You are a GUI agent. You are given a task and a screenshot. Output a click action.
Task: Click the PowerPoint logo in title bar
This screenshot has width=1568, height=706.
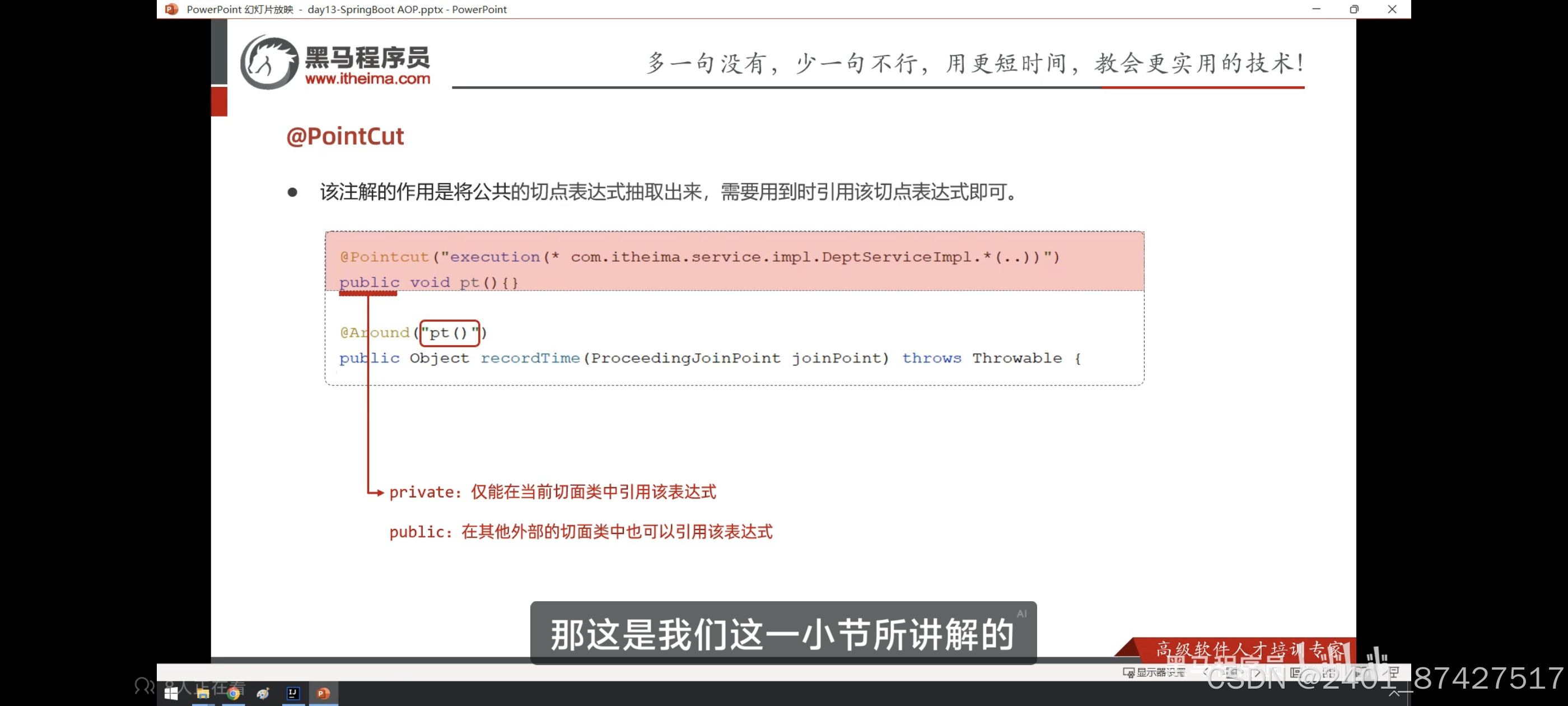pyautogui.click(x=172, y=9)
